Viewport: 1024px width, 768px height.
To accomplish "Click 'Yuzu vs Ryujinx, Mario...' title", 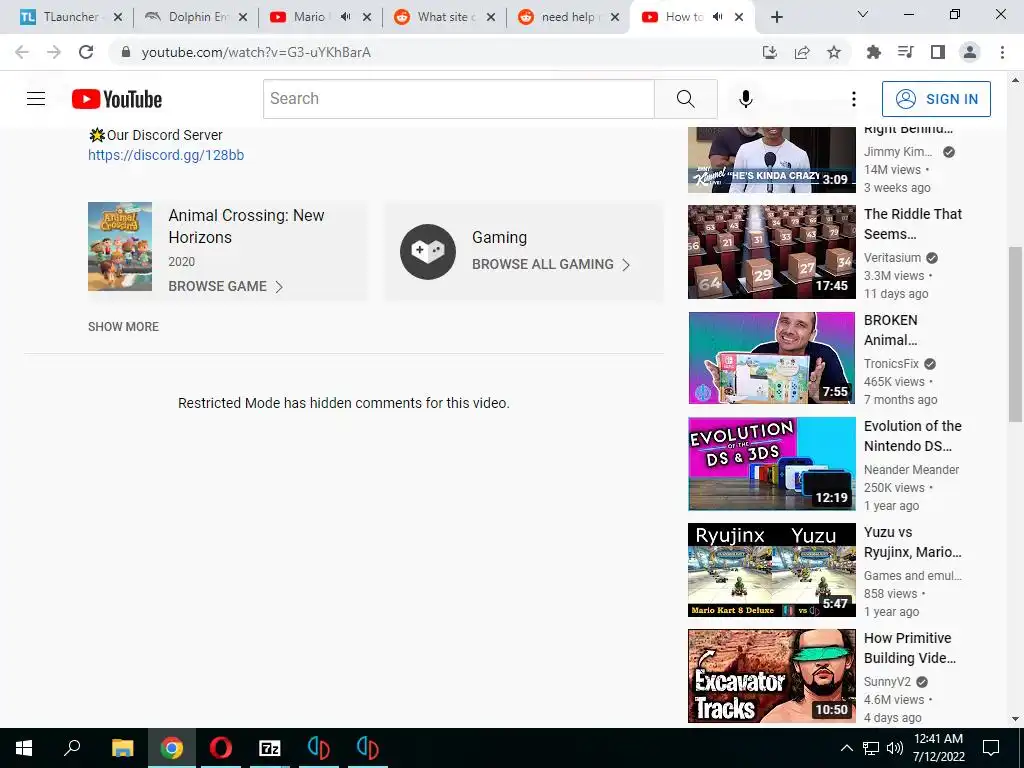I will tap(912, 542).
